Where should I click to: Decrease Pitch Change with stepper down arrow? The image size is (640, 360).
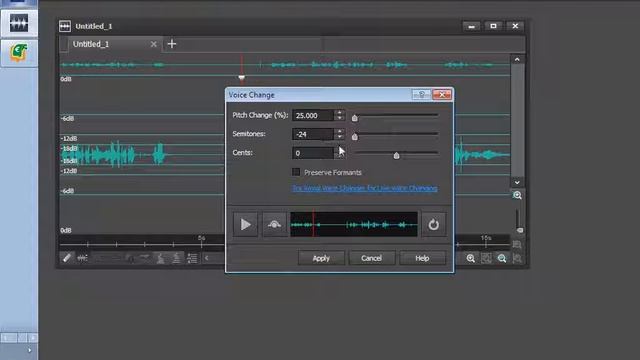click(340, 118)
